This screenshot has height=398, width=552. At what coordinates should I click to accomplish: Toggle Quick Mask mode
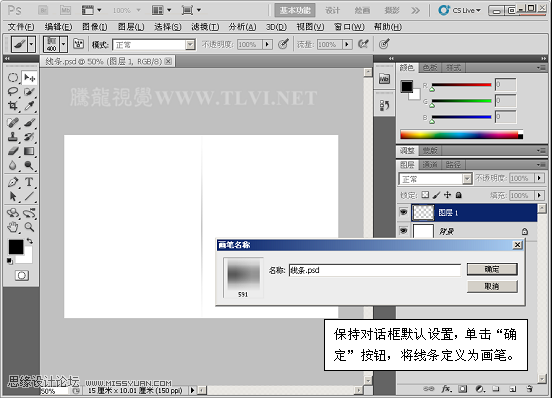22,275
